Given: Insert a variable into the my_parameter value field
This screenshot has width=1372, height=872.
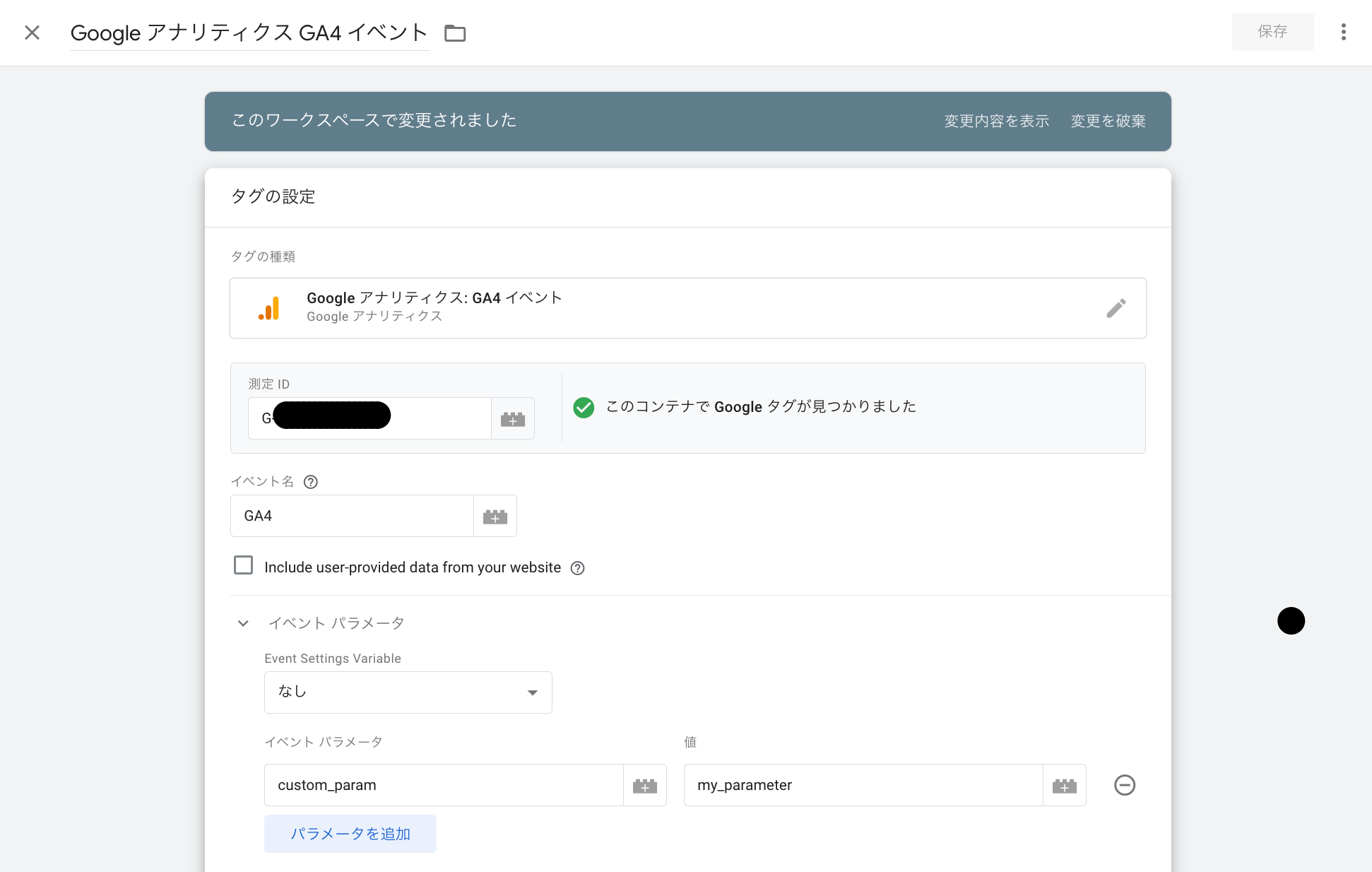Looking at the screenshot, I should (1065, 785).
